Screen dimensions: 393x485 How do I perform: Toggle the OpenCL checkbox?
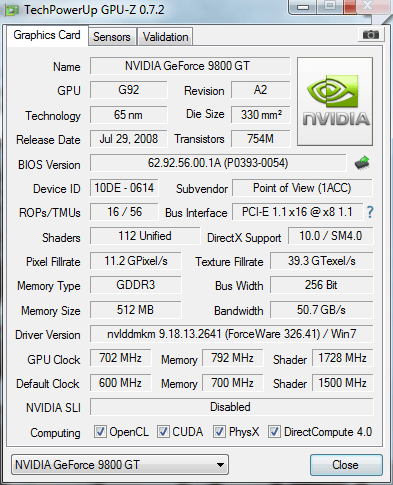tap(100, 431)
